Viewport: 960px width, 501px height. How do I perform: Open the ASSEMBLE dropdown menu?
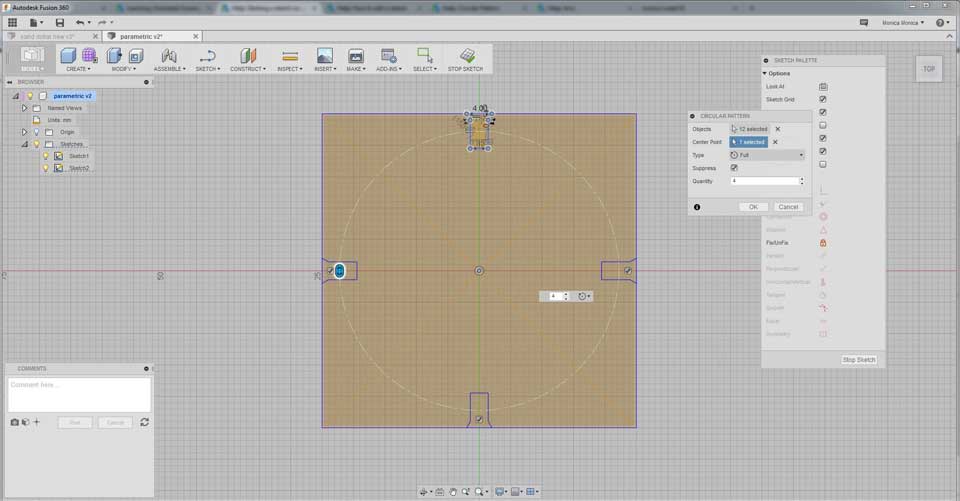click(x=170, y=69)
